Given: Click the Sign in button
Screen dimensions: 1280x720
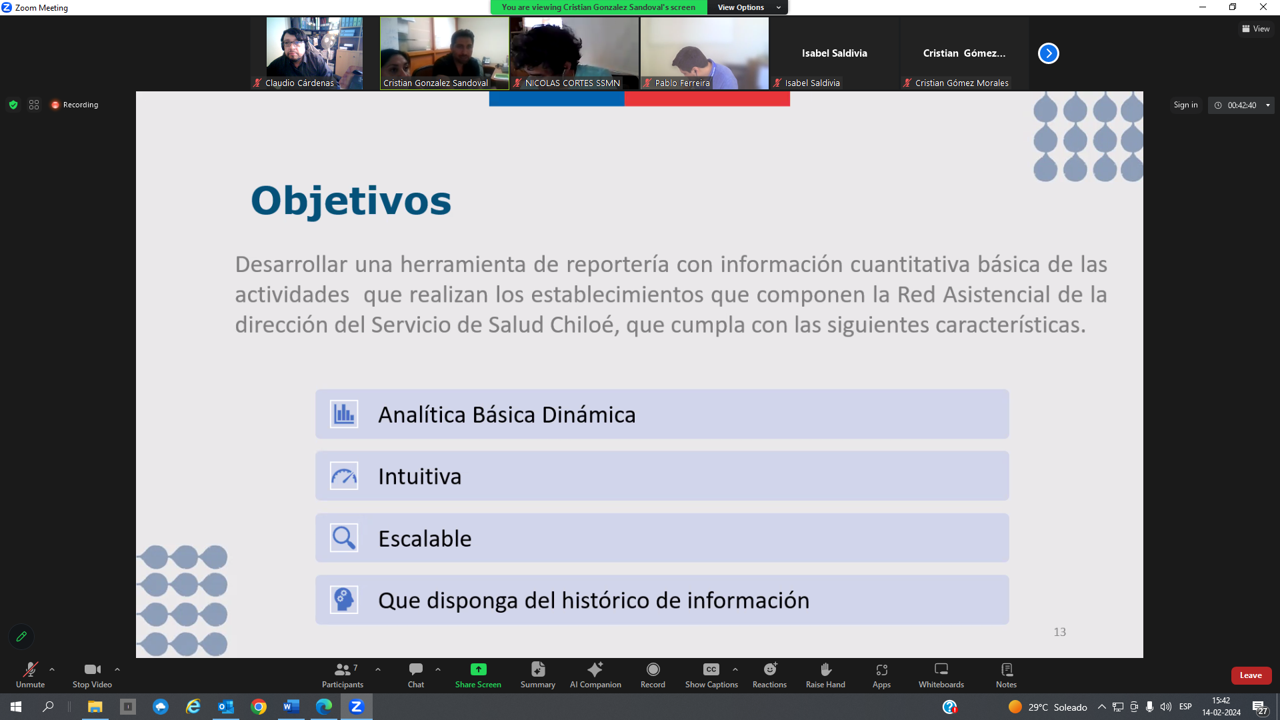Looking at the screenshot, I should coord(1185,105).
